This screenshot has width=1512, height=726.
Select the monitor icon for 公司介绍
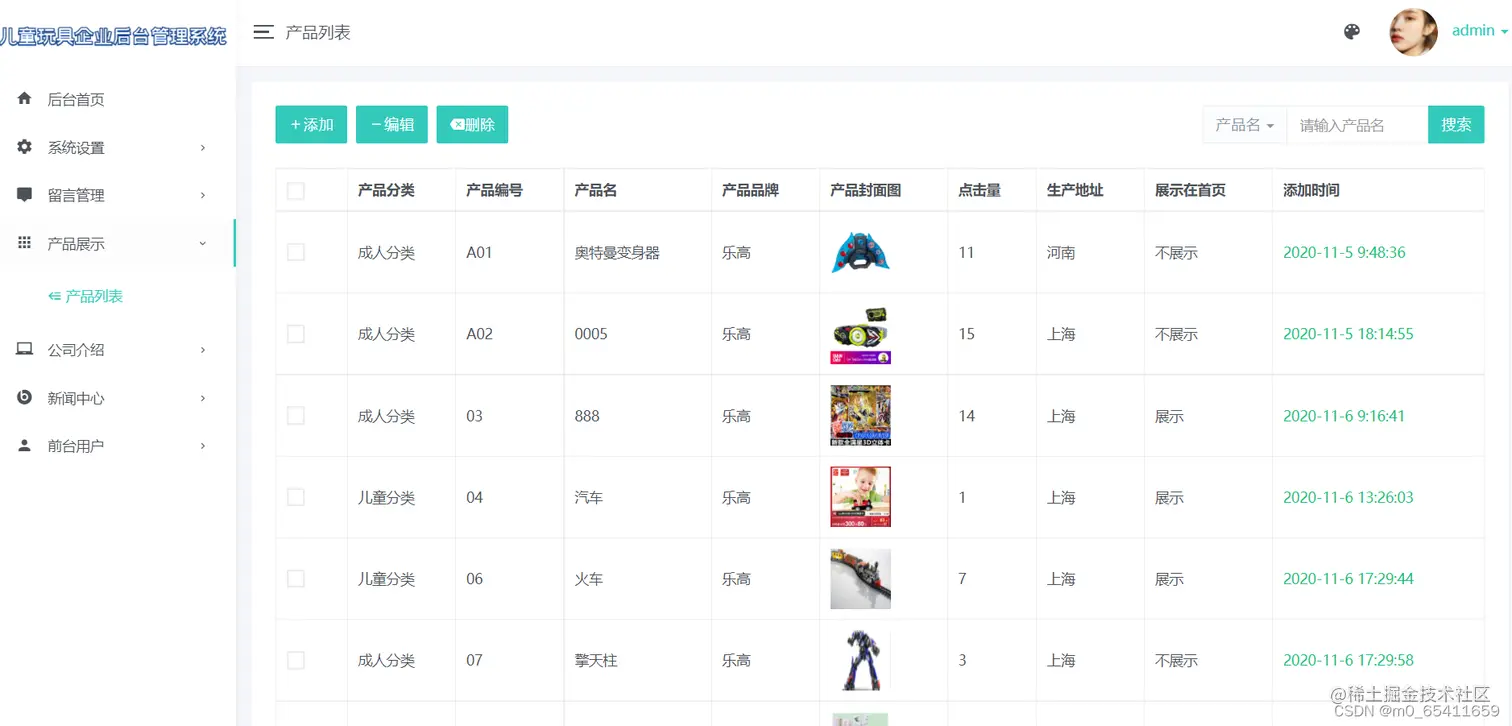(x=24, y=349)
